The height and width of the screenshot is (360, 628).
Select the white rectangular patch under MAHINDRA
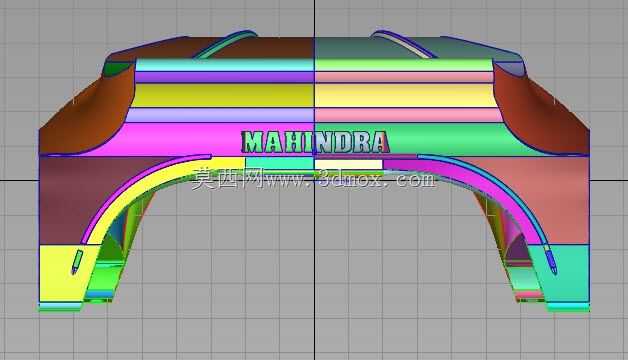348,164
